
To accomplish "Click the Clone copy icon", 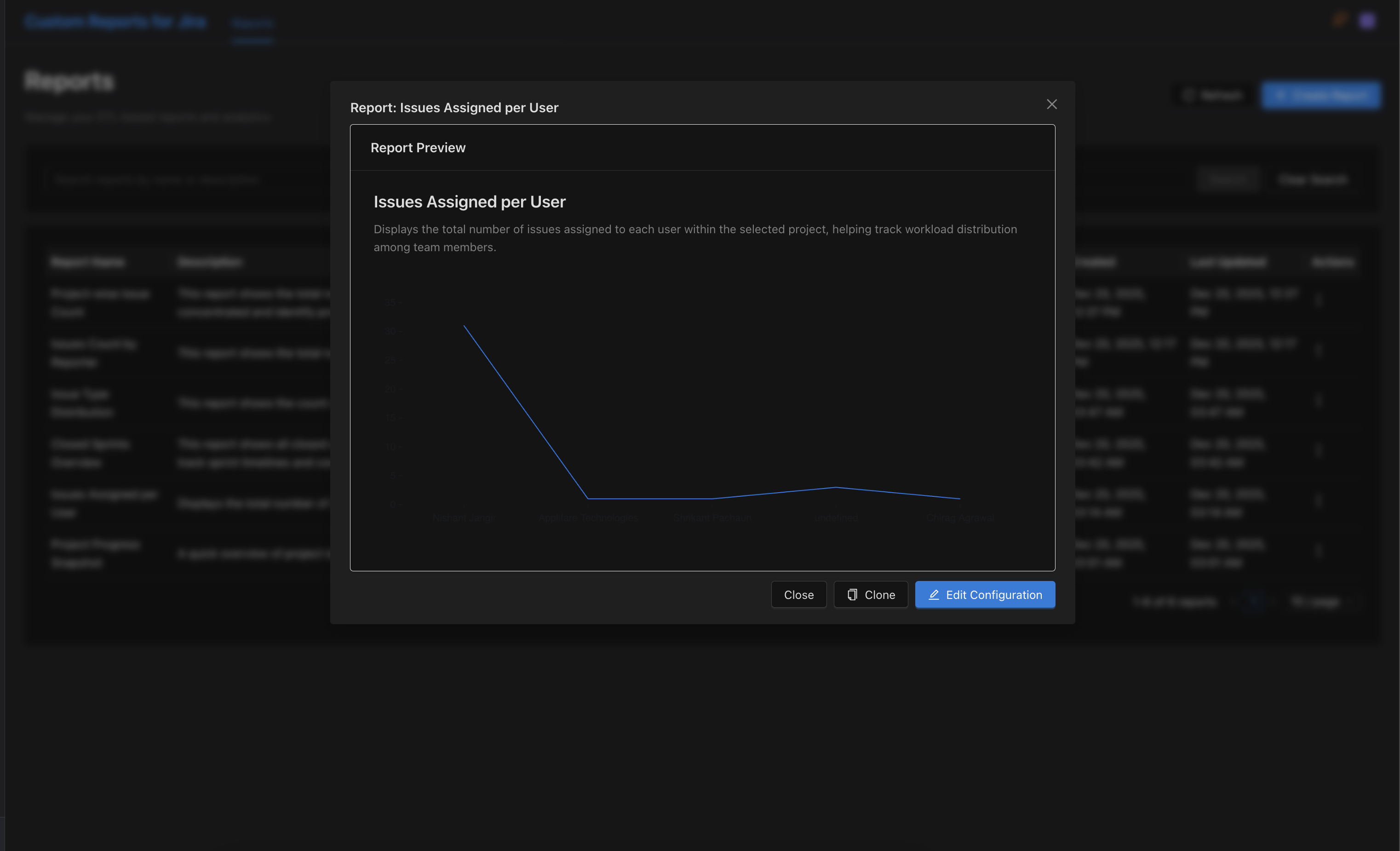I will pyautogui.click(x=852, y=595).
